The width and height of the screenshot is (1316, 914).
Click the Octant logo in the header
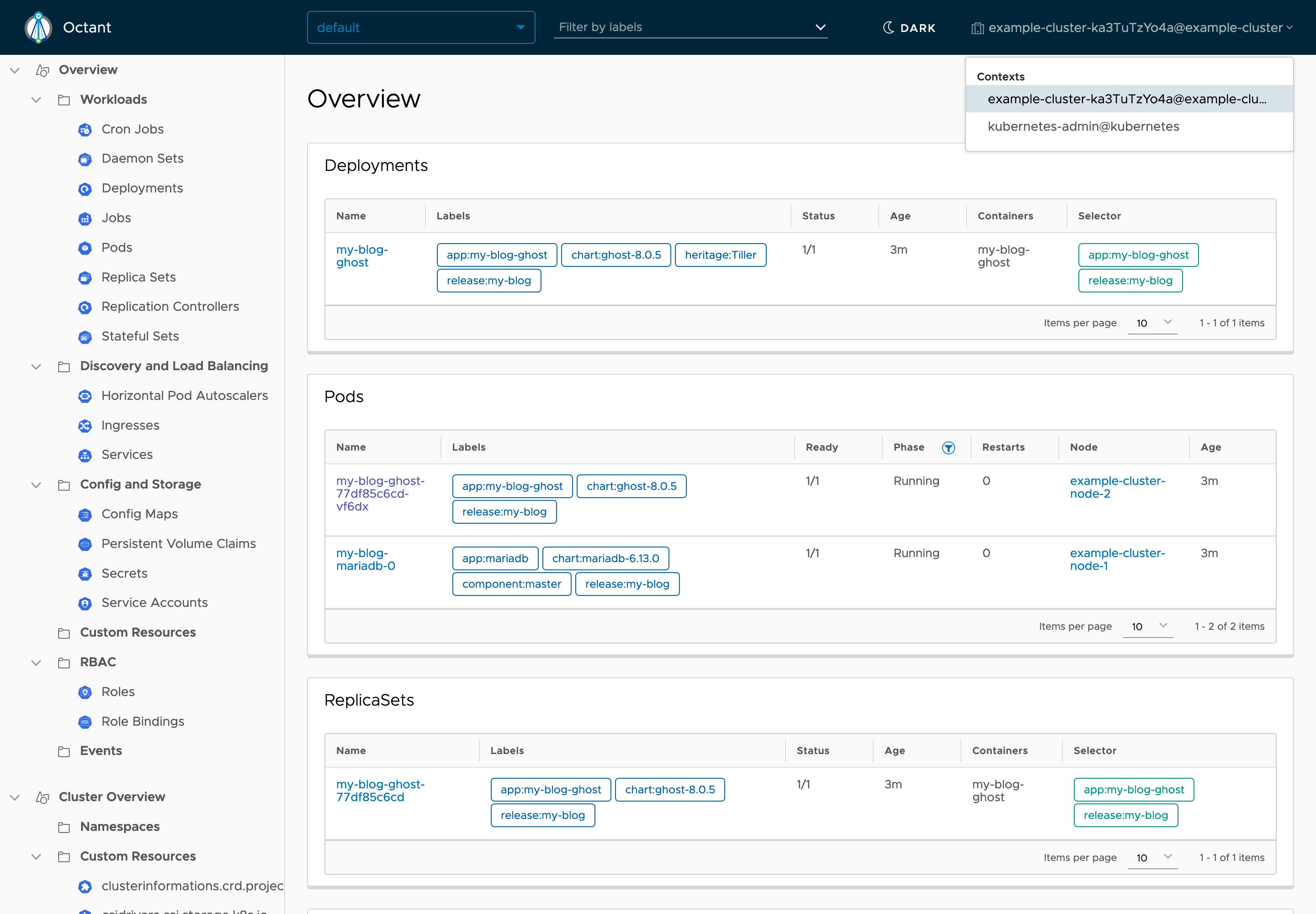[38, 27]
